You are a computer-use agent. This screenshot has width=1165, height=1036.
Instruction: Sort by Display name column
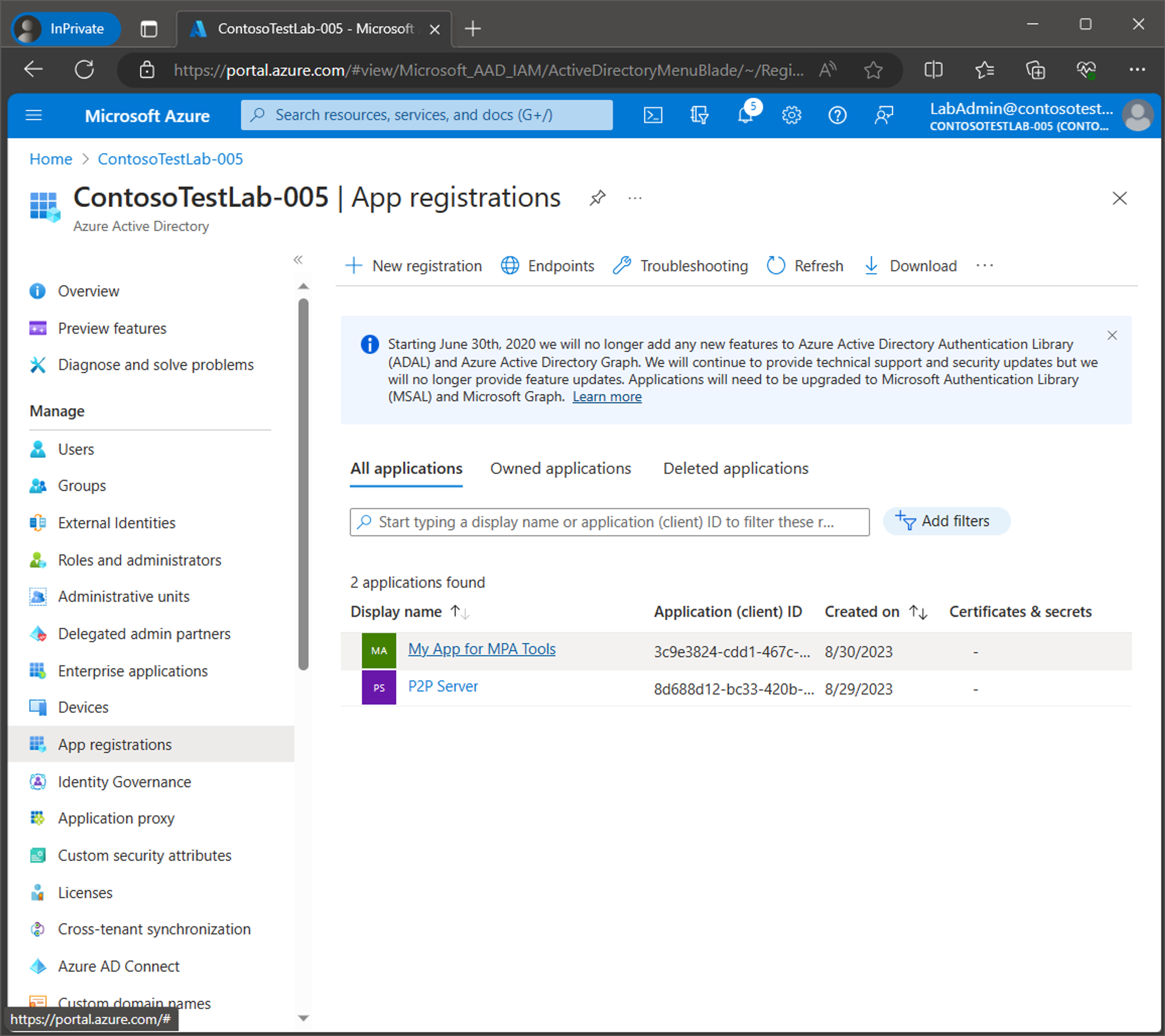click(409, 612)
